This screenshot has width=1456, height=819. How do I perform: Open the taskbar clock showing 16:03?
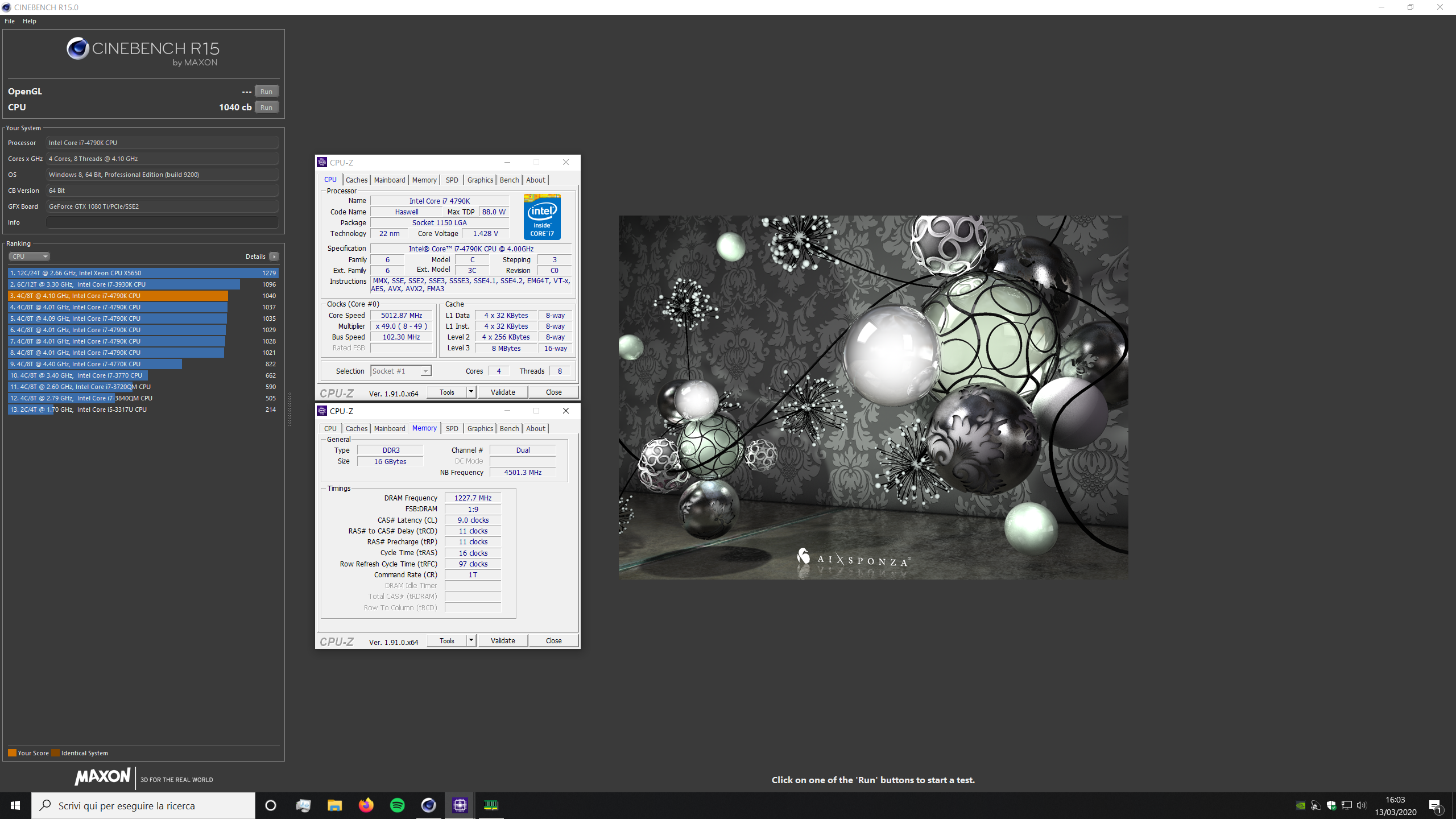[1395, 805]
